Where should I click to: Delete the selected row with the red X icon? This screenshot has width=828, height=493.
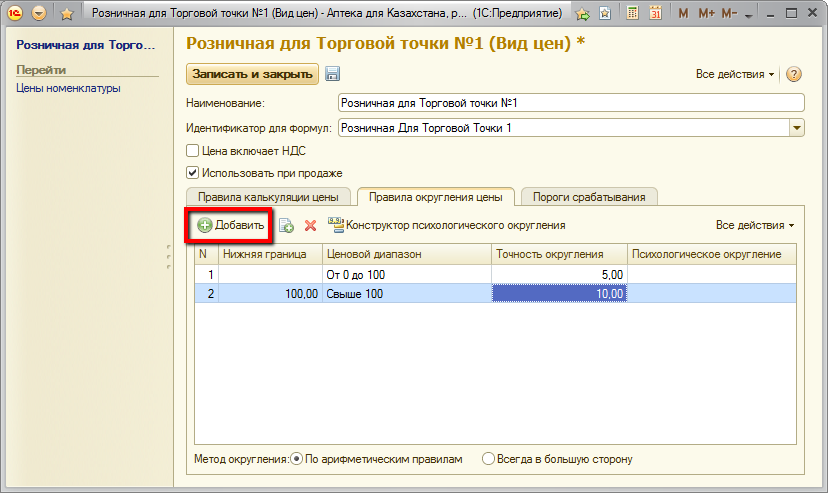[310, 226]
